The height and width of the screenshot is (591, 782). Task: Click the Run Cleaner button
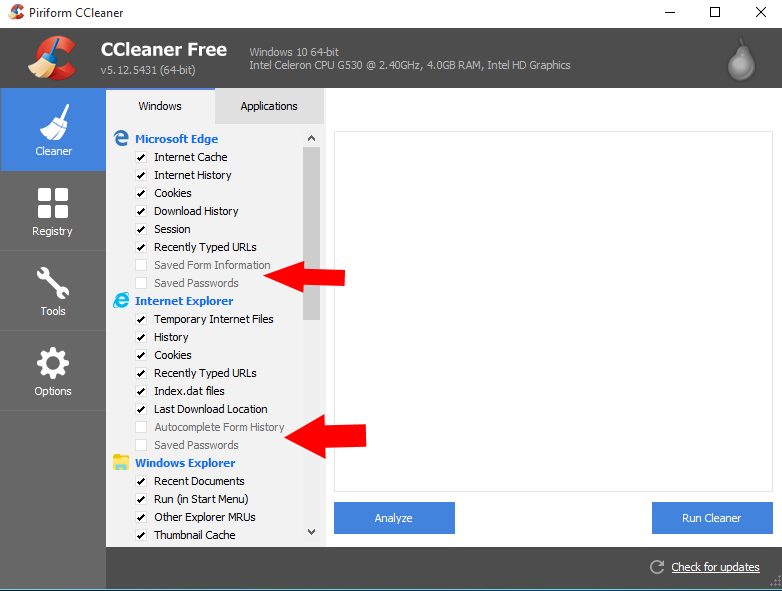point(711,518)
